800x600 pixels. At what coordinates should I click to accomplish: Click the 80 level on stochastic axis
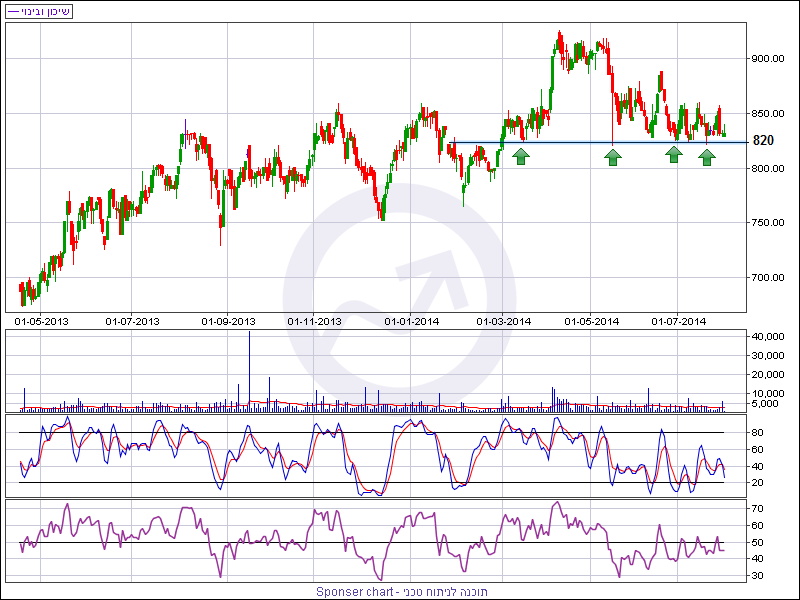coord(758,432)
